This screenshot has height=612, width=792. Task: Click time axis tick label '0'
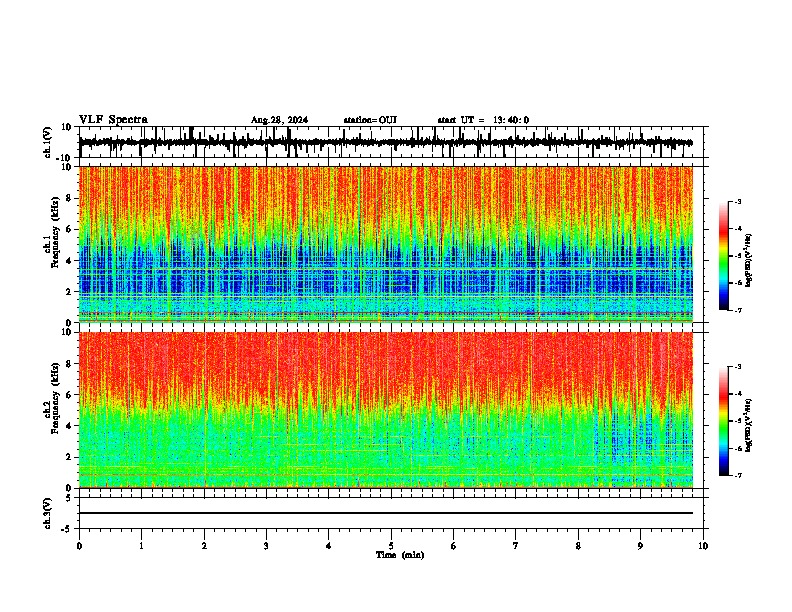[79, 546]
